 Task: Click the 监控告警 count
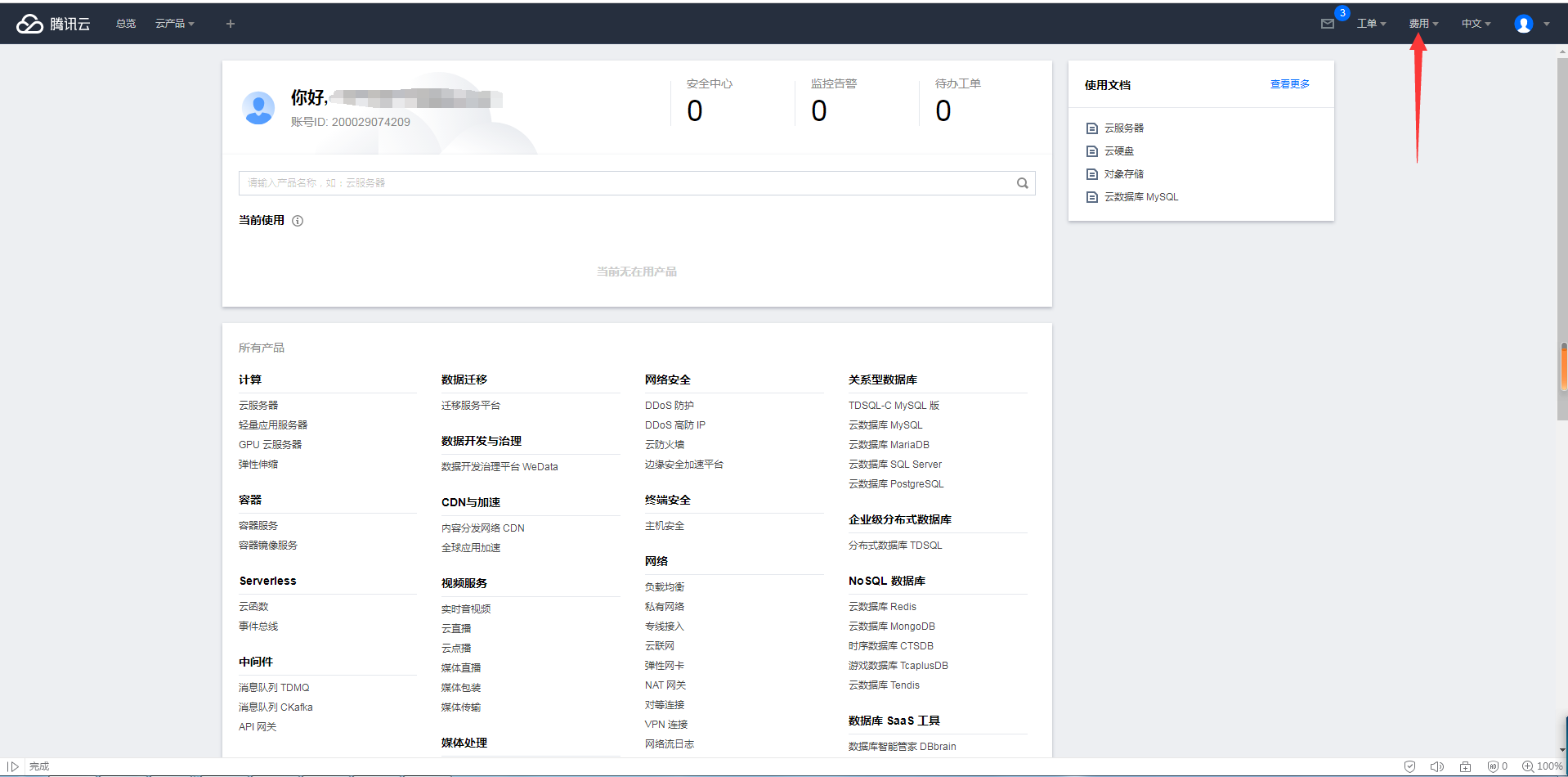[819, 111]
